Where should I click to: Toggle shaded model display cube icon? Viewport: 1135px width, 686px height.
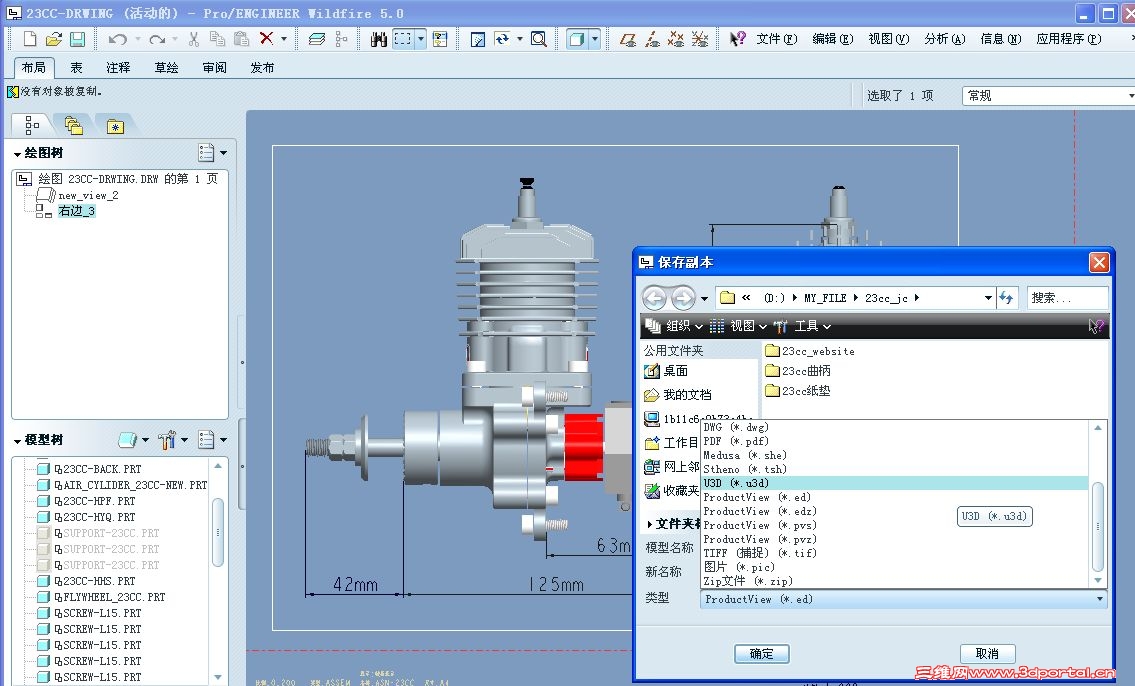pos(576,39)
